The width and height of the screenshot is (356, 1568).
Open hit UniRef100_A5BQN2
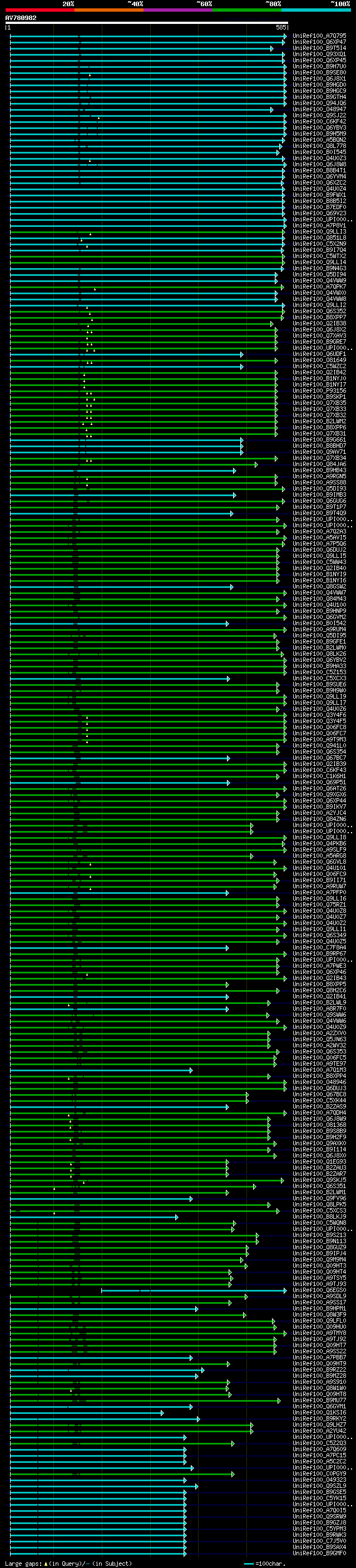(x=319, y=140)
